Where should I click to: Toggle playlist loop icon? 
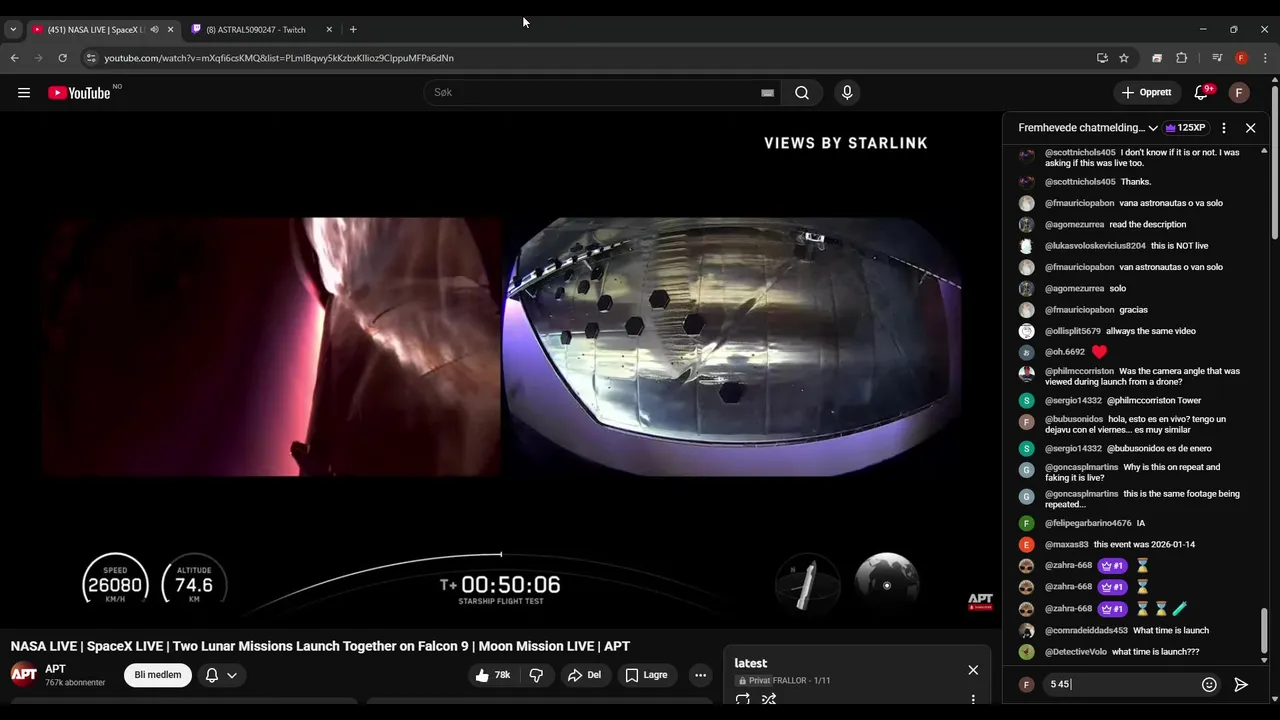pos(743,699)
